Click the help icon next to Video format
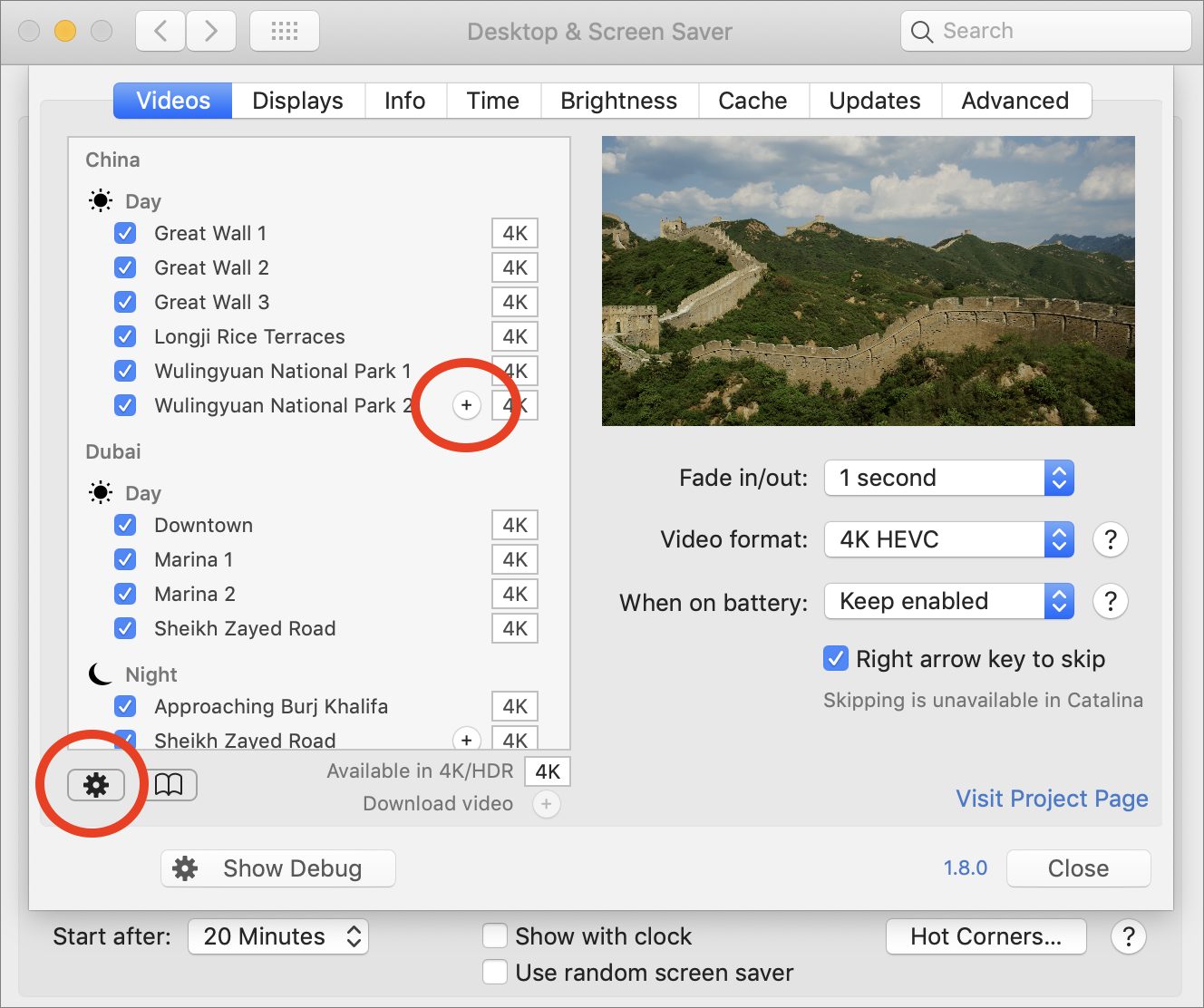1204x1008 pixels. [x=1110, y=540]
